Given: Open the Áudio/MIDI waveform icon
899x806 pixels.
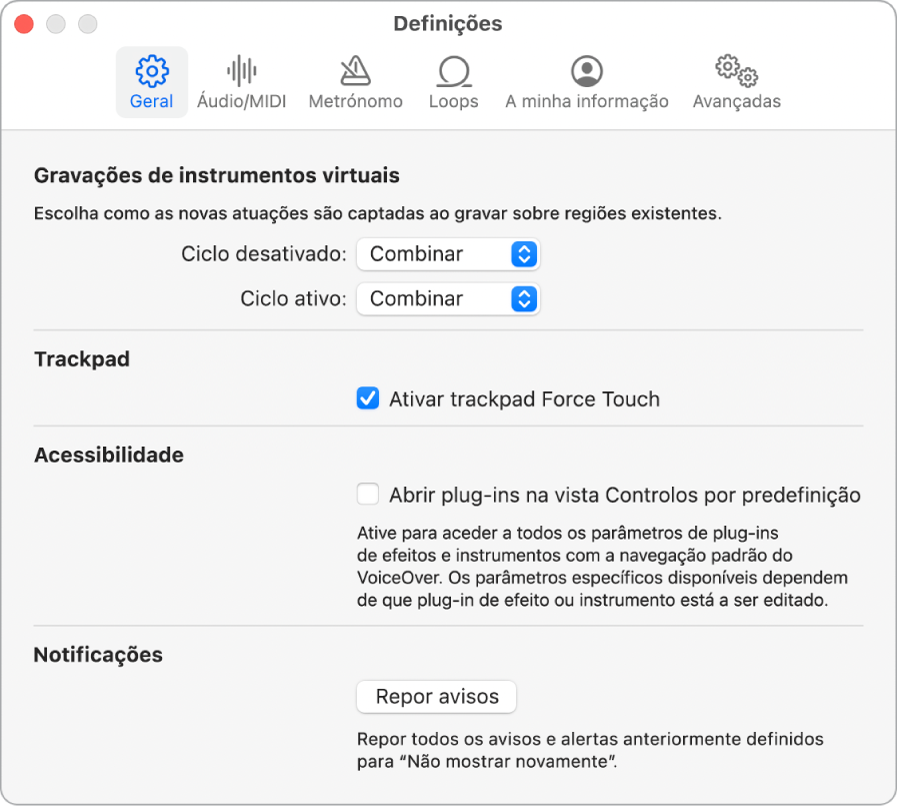Looking at the screenshot, I should point(241,70).
